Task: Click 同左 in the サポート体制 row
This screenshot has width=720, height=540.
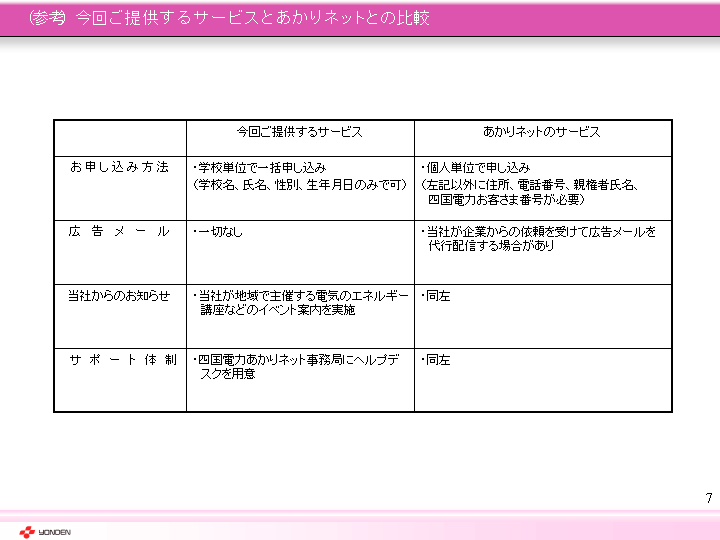Action: tap(438, 360)
